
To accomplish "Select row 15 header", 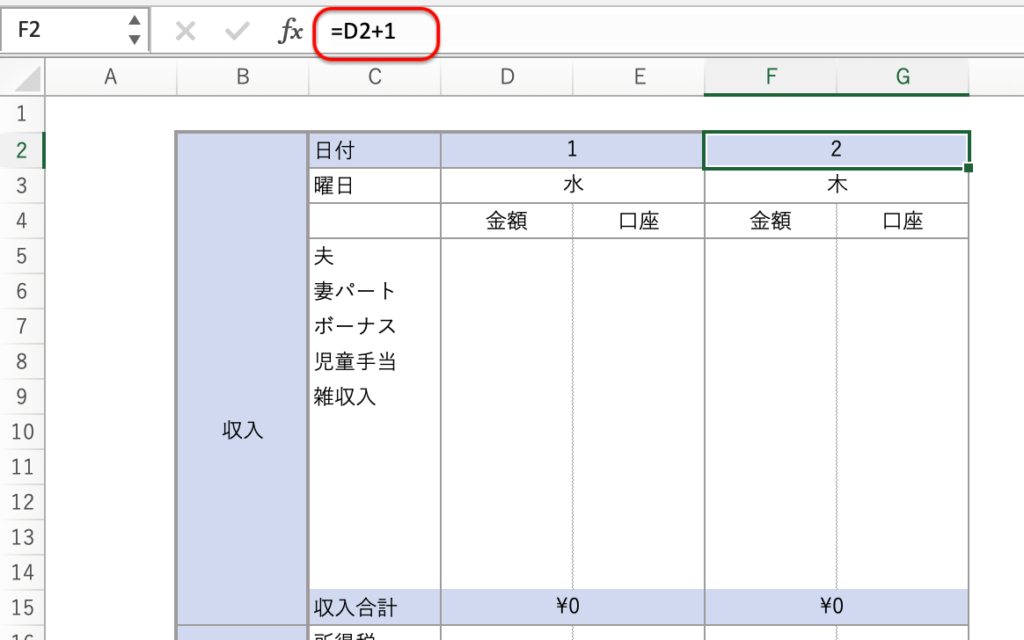I will click(x=22, y=606).
